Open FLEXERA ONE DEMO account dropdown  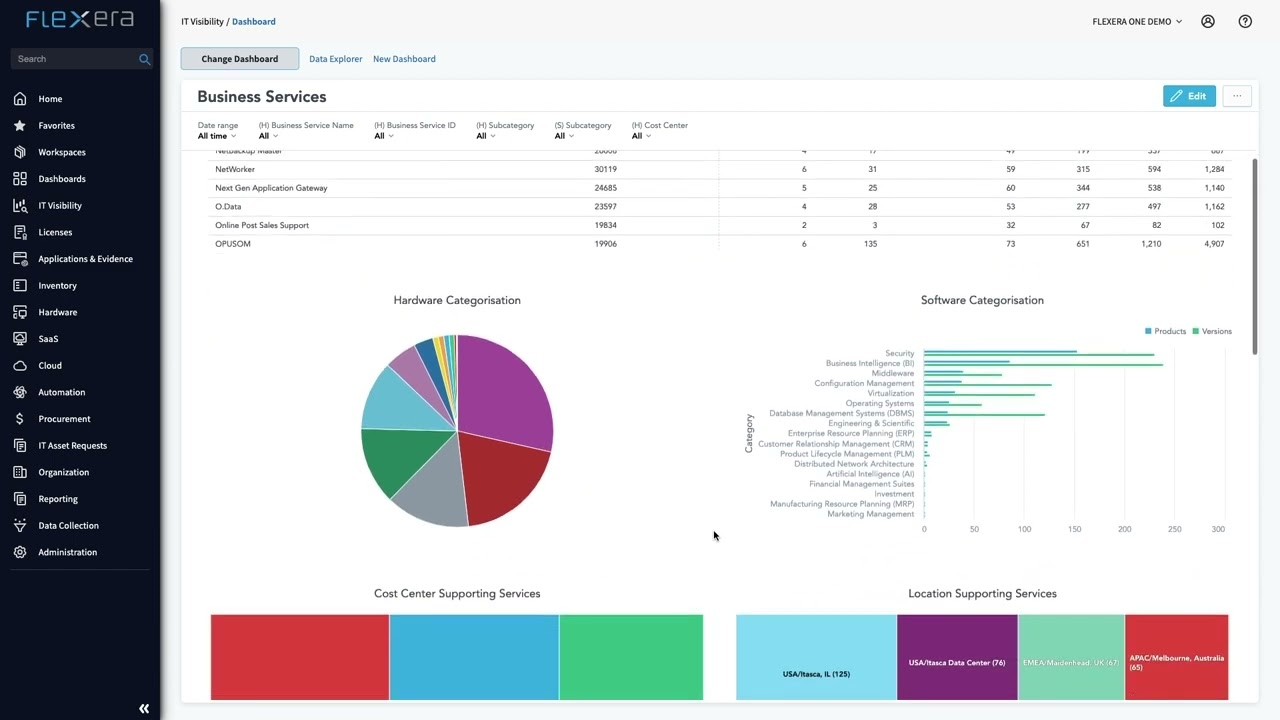click(1137, 21)
